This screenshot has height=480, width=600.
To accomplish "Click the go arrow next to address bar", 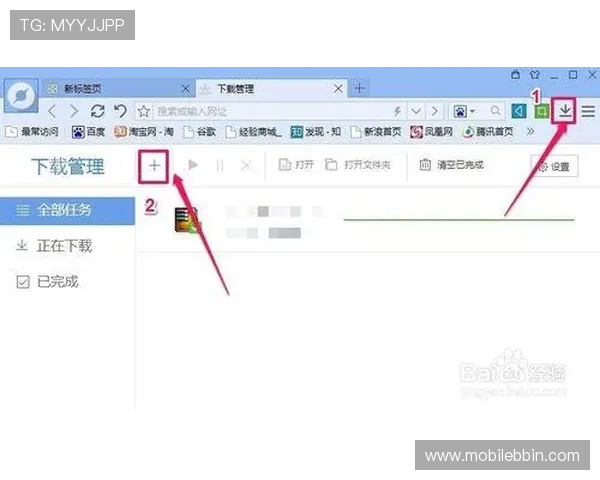I will (x=434, y=111).
